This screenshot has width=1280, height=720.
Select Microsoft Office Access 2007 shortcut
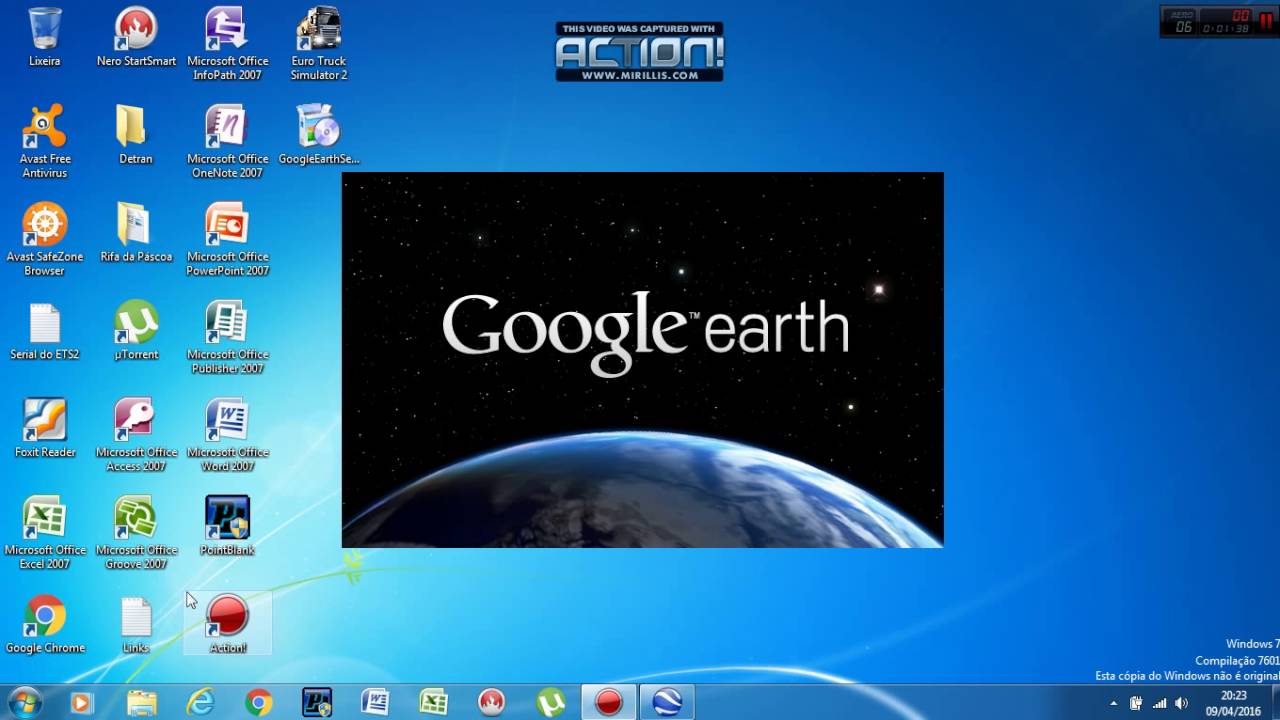coord(136,436)
